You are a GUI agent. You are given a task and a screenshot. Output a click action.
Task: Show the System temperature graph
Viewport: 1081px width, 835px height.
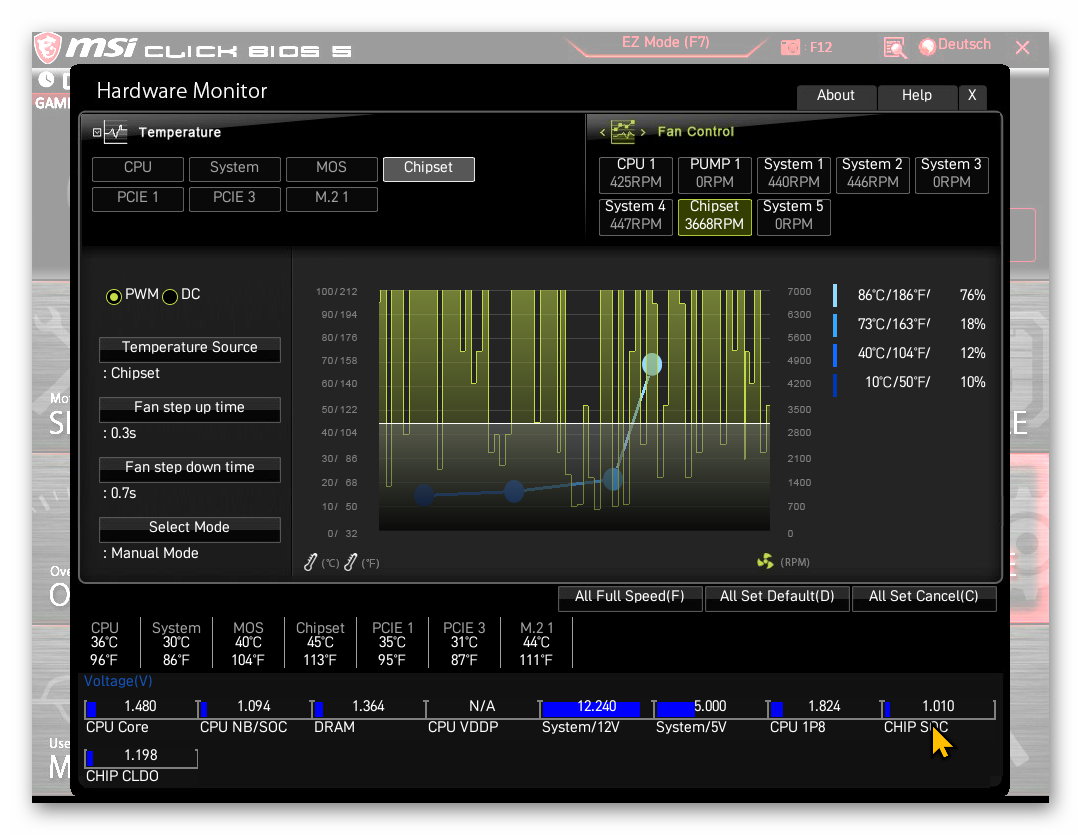(x=234, y=168)
